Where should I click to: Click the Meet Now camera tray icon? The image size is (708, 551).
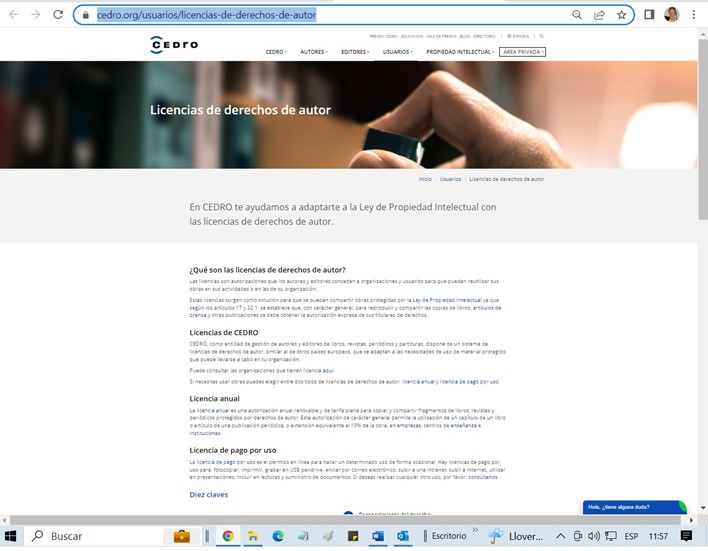click(578, 536)
